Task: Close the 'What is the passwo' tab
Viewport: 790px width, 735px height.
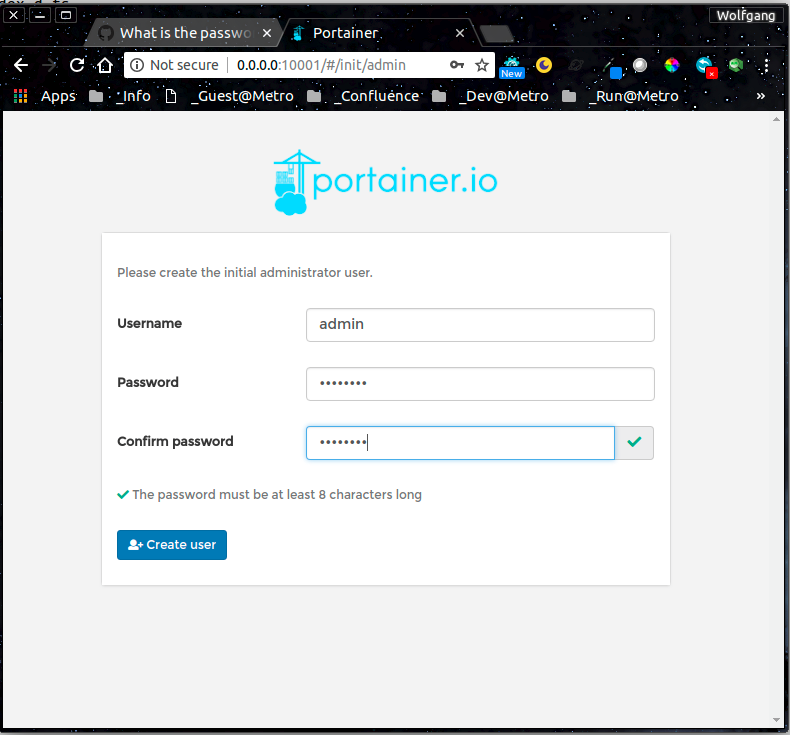Action: 267,33
